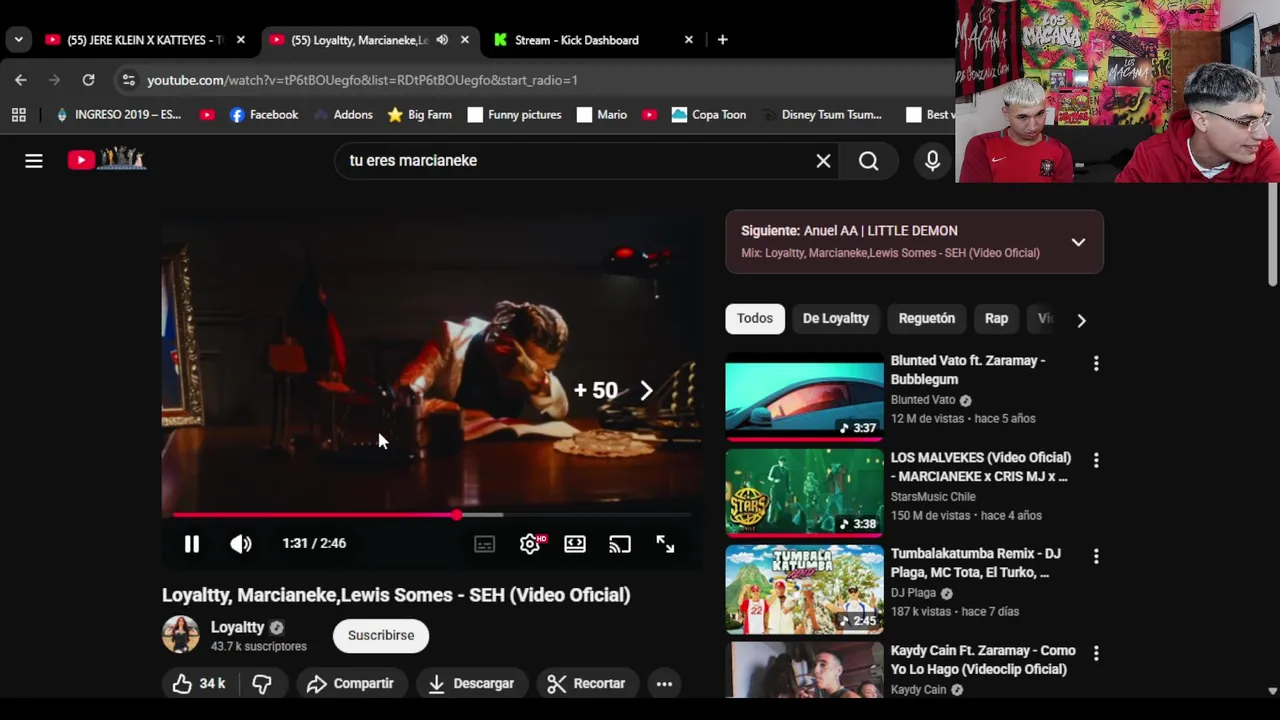The image size is (1280, 720).
Task: Open Blunted Vato Bubblegum video thumbnail
Action: tap(804, 396)
